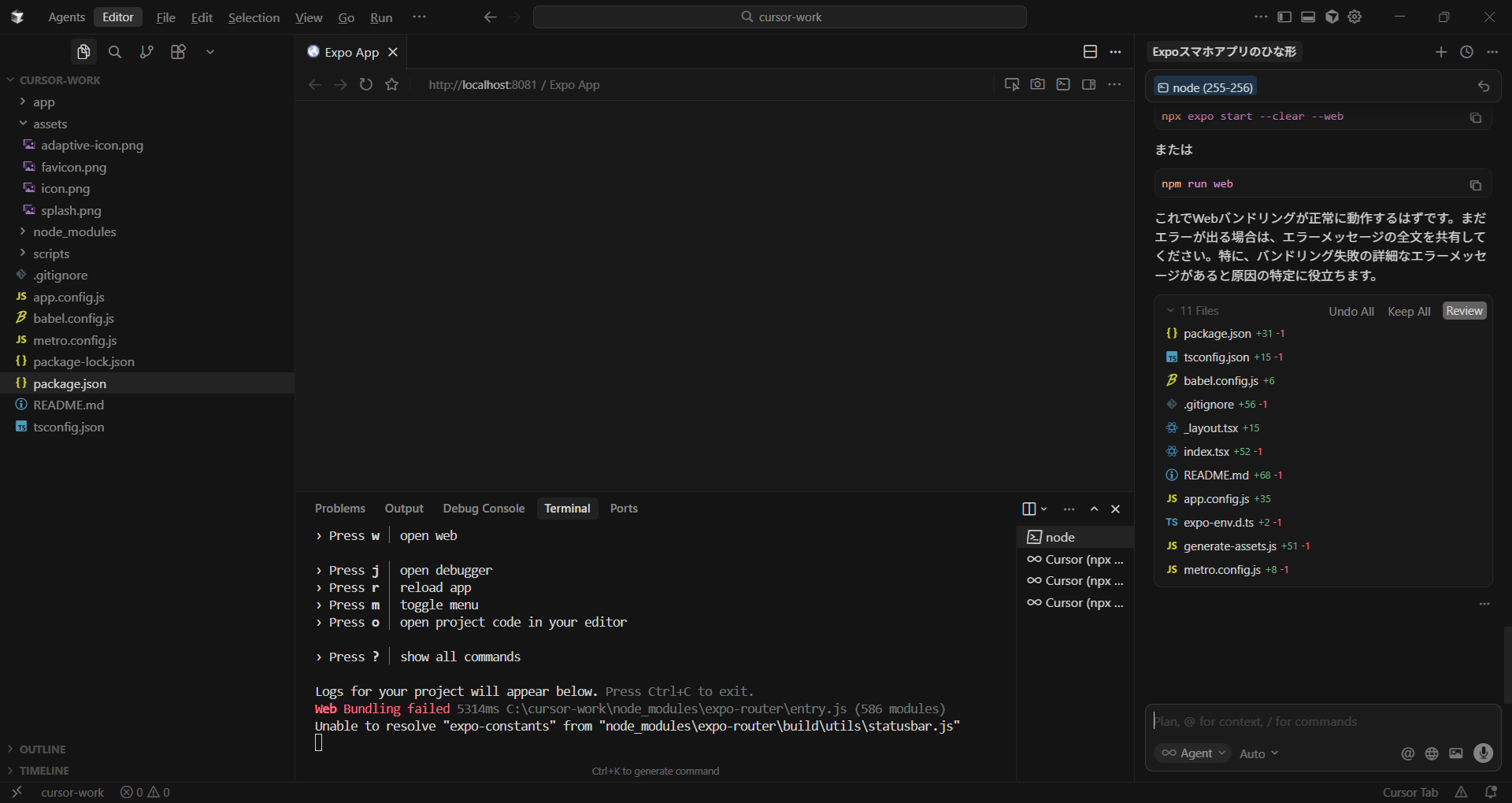Switch to the Problems tab
1512x803 pixels.
(339, 509)
